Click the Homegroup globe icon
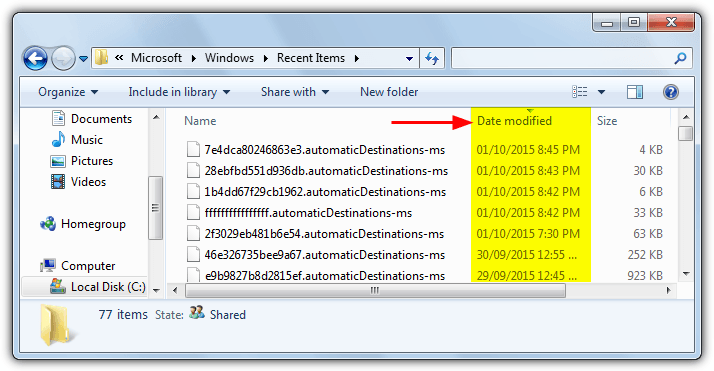The width and height of the screenshot is (714, 371). 48,224
